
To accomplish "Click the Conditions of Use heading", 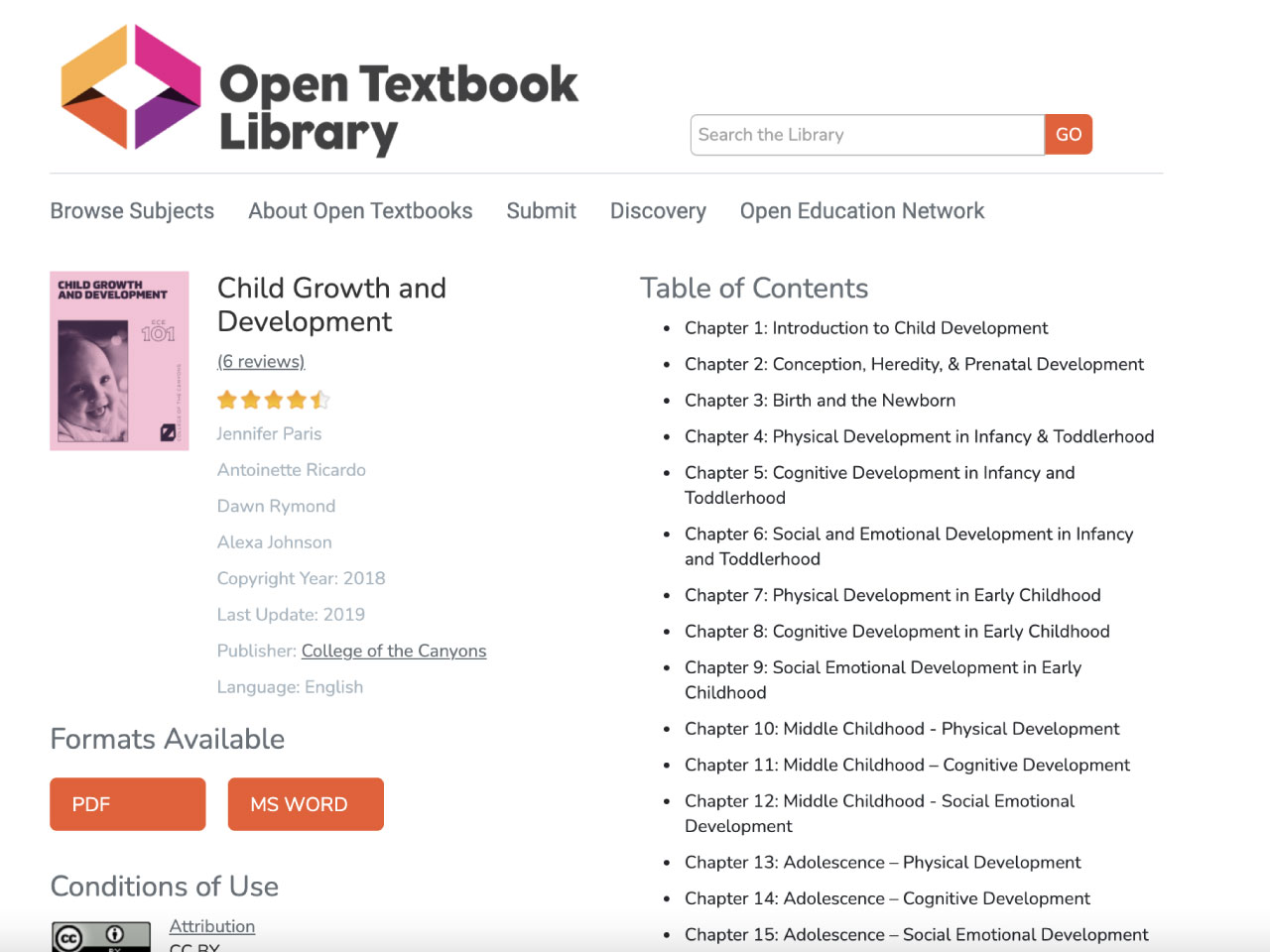I will click(165, 887).
